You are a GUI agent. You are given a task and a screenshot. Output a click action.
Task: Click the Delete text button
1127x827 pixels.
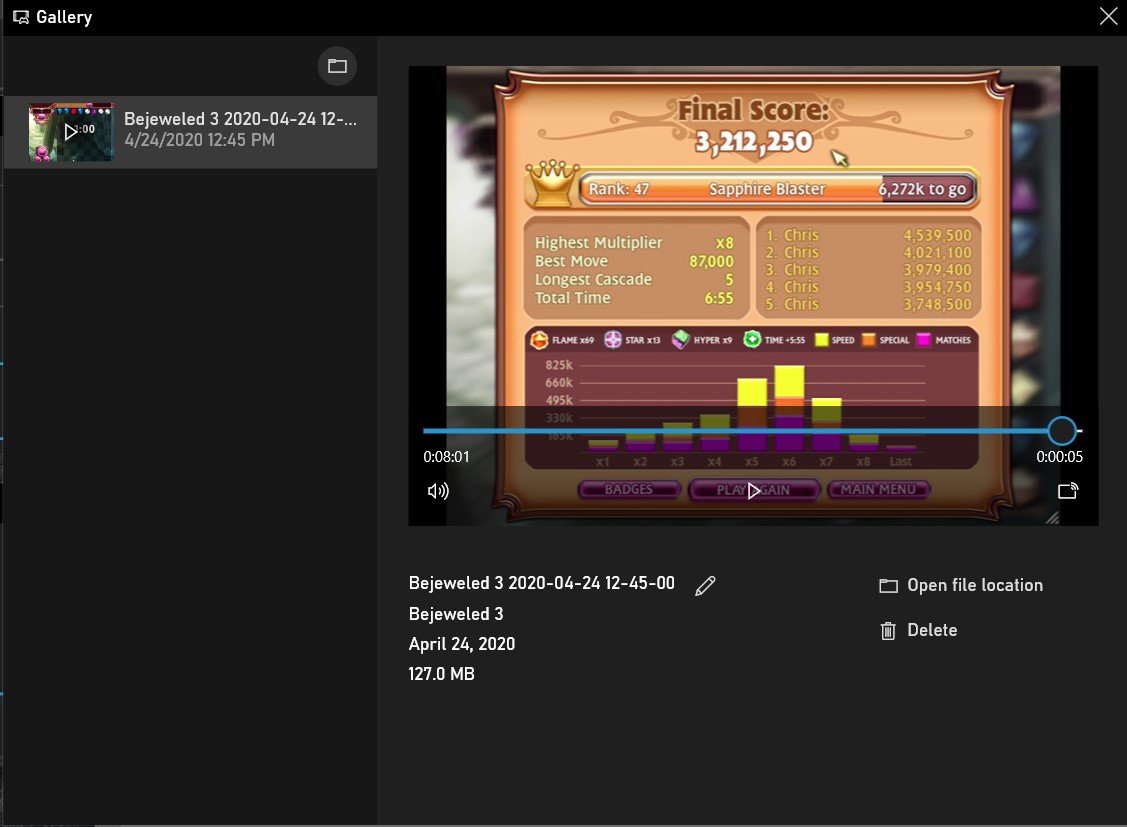point(932,630)
